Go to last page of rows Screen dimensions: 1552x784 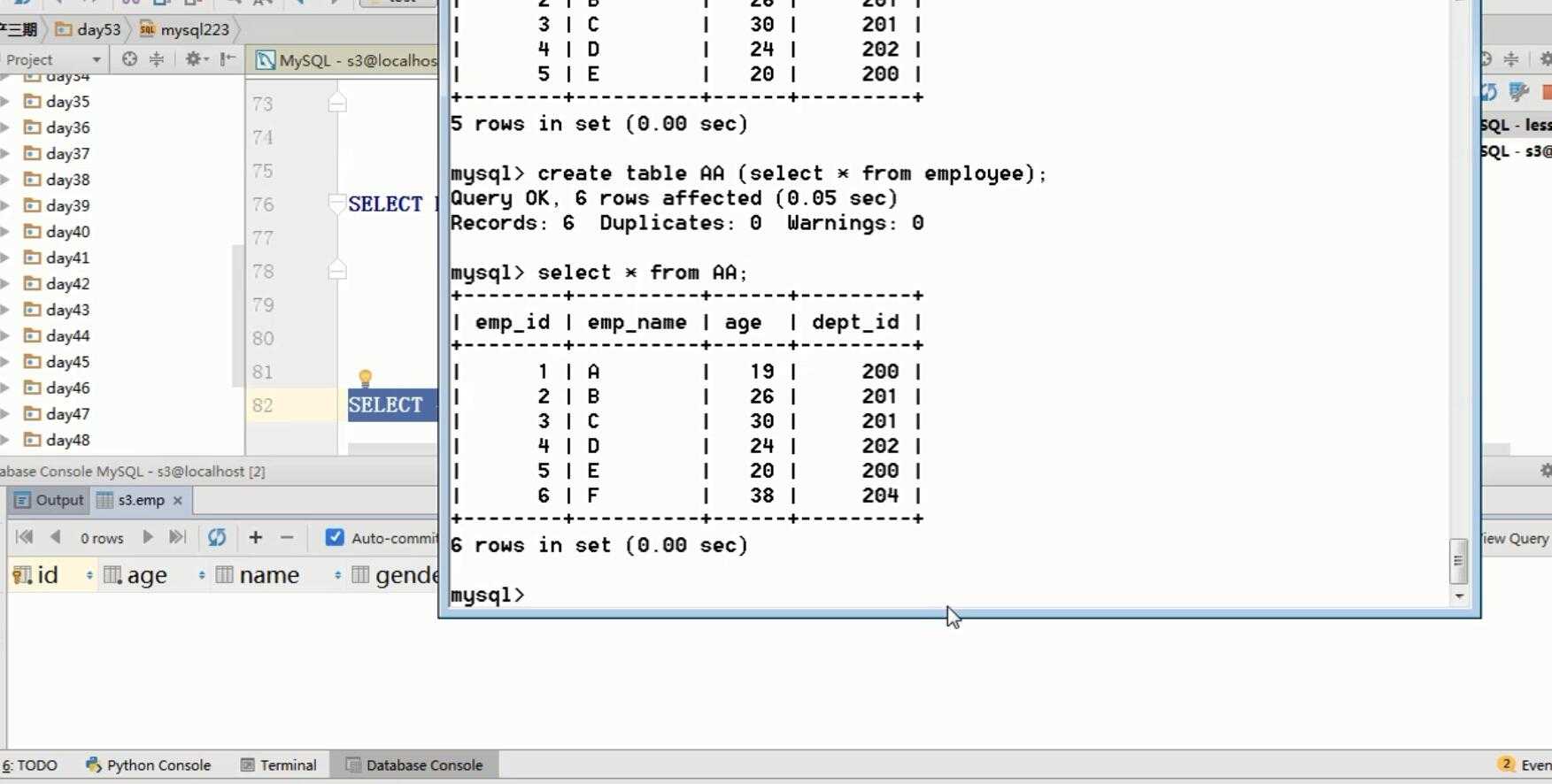(x=177, y=537)
